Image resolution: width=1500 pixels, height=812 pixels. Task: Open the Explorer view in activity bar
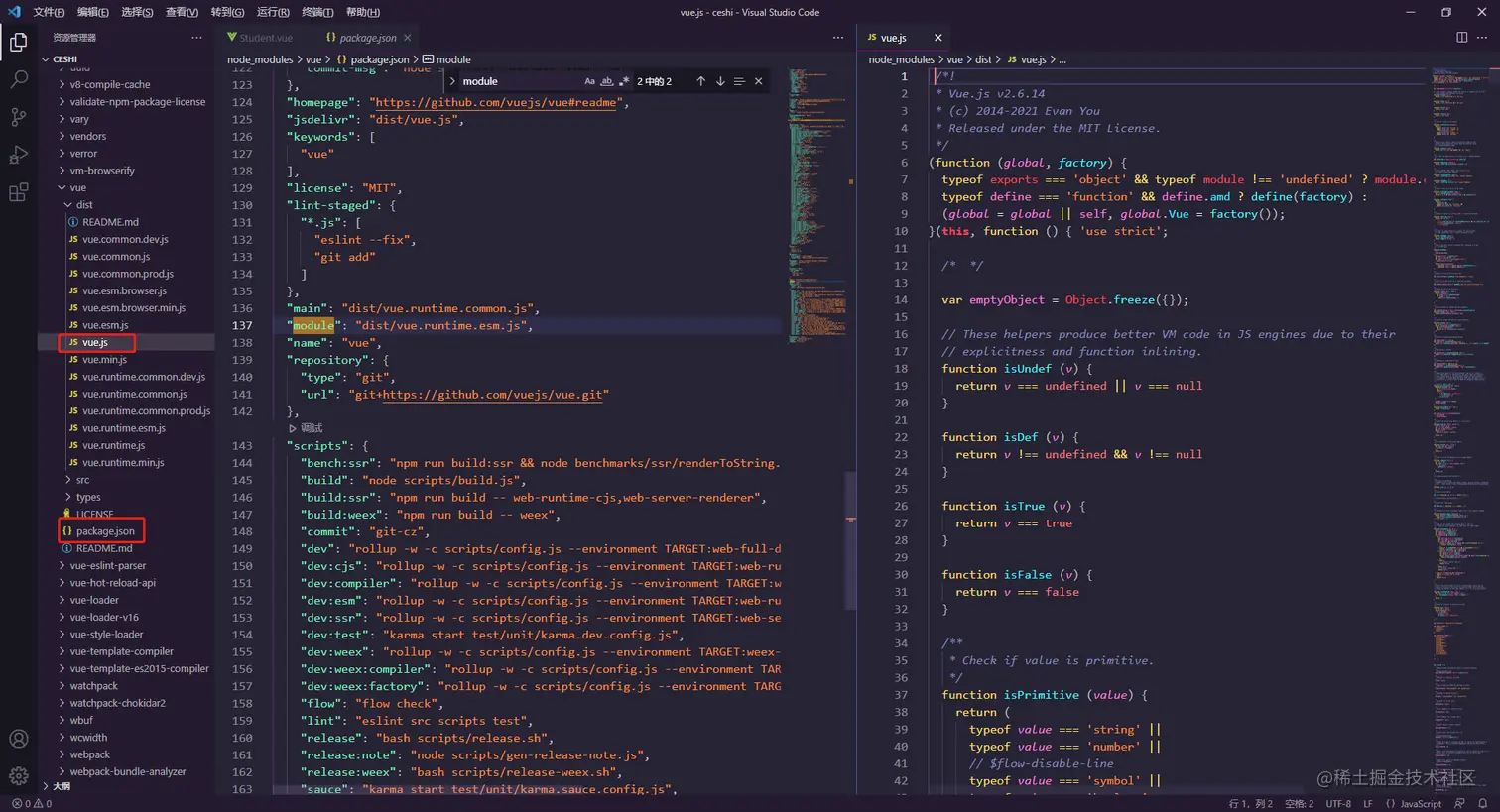(18, 42)
